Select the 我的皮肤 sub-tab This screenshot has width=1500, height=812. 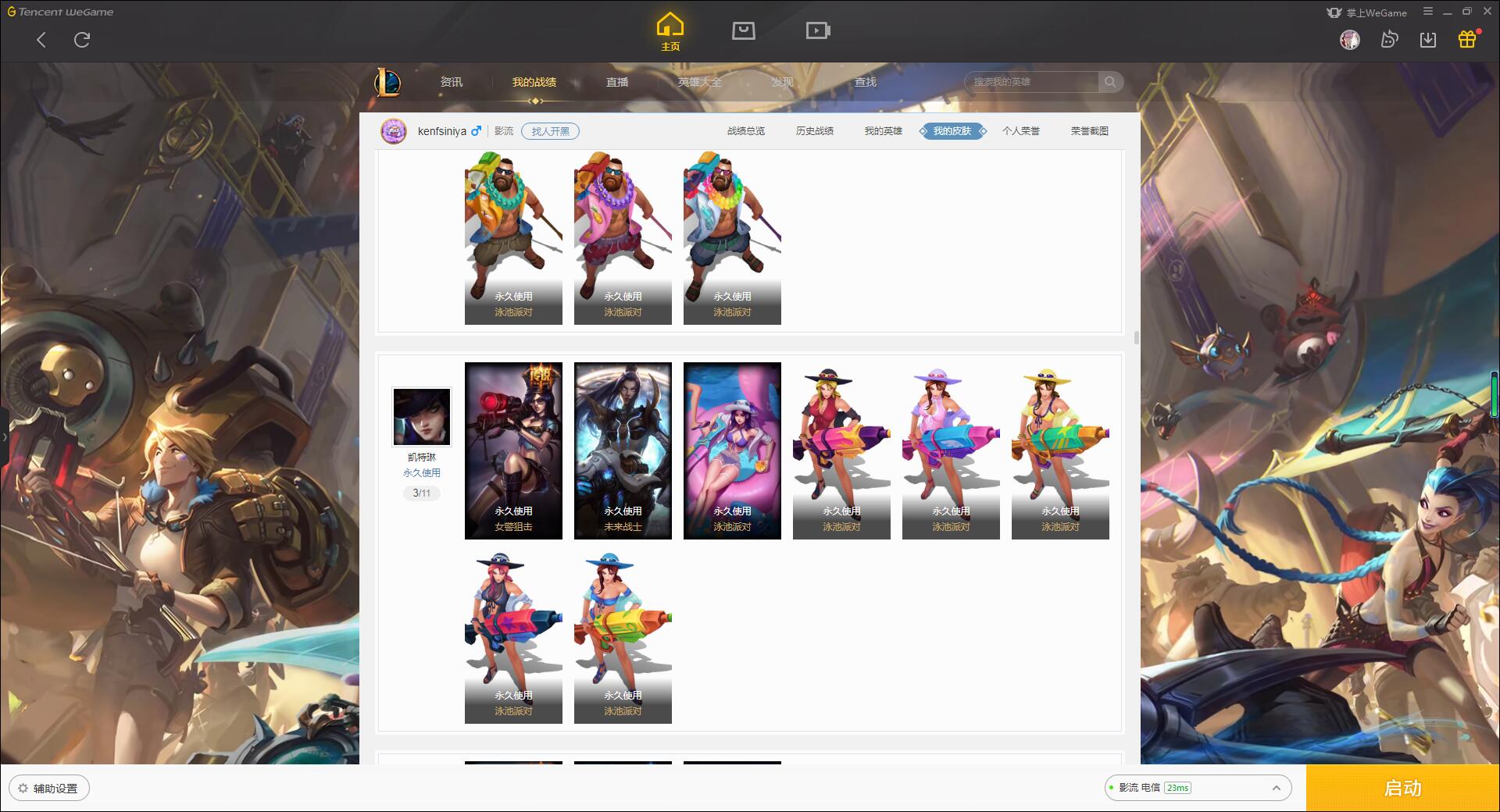[x=952, y=131]
